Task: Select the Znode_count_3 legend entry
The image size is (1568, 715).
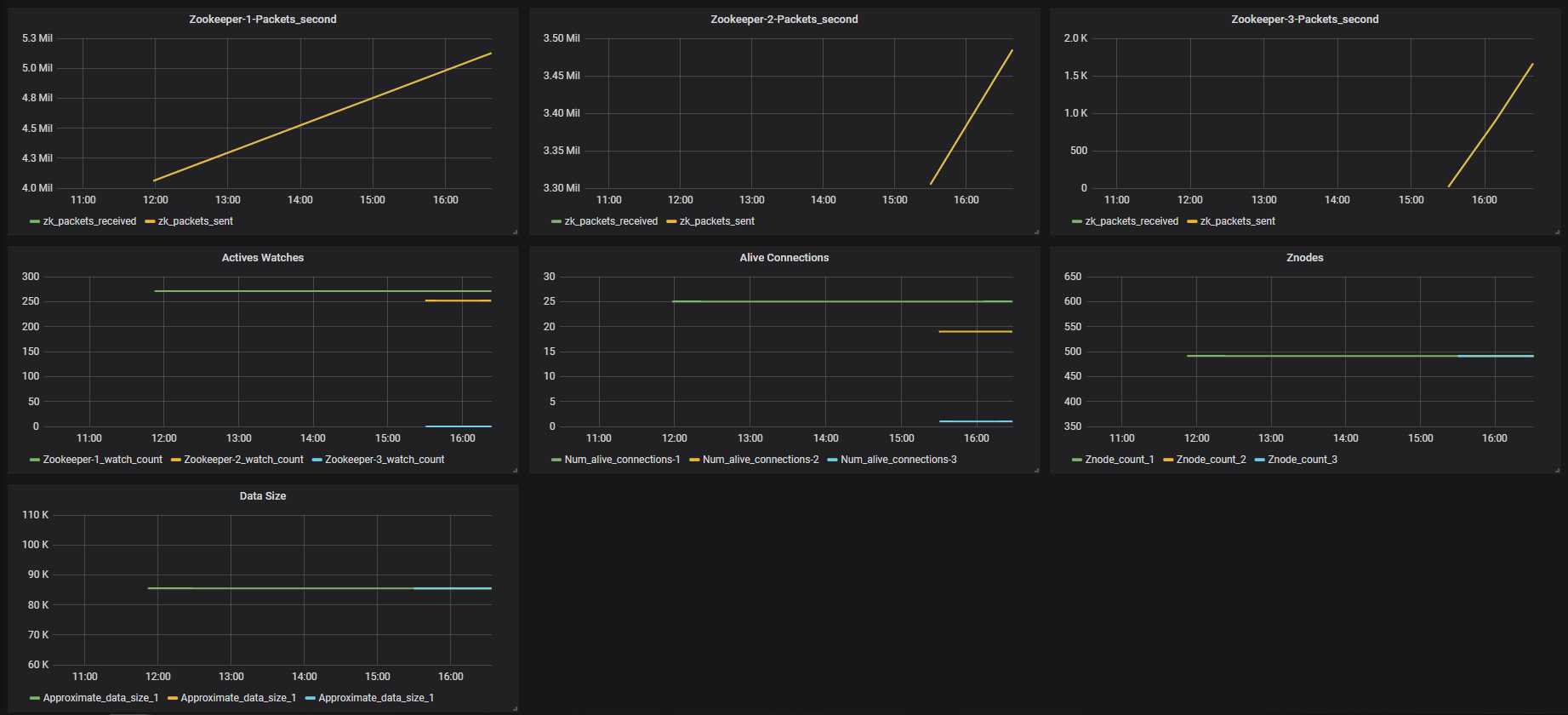Action: pyautogui.click(x=1303, y=460)
